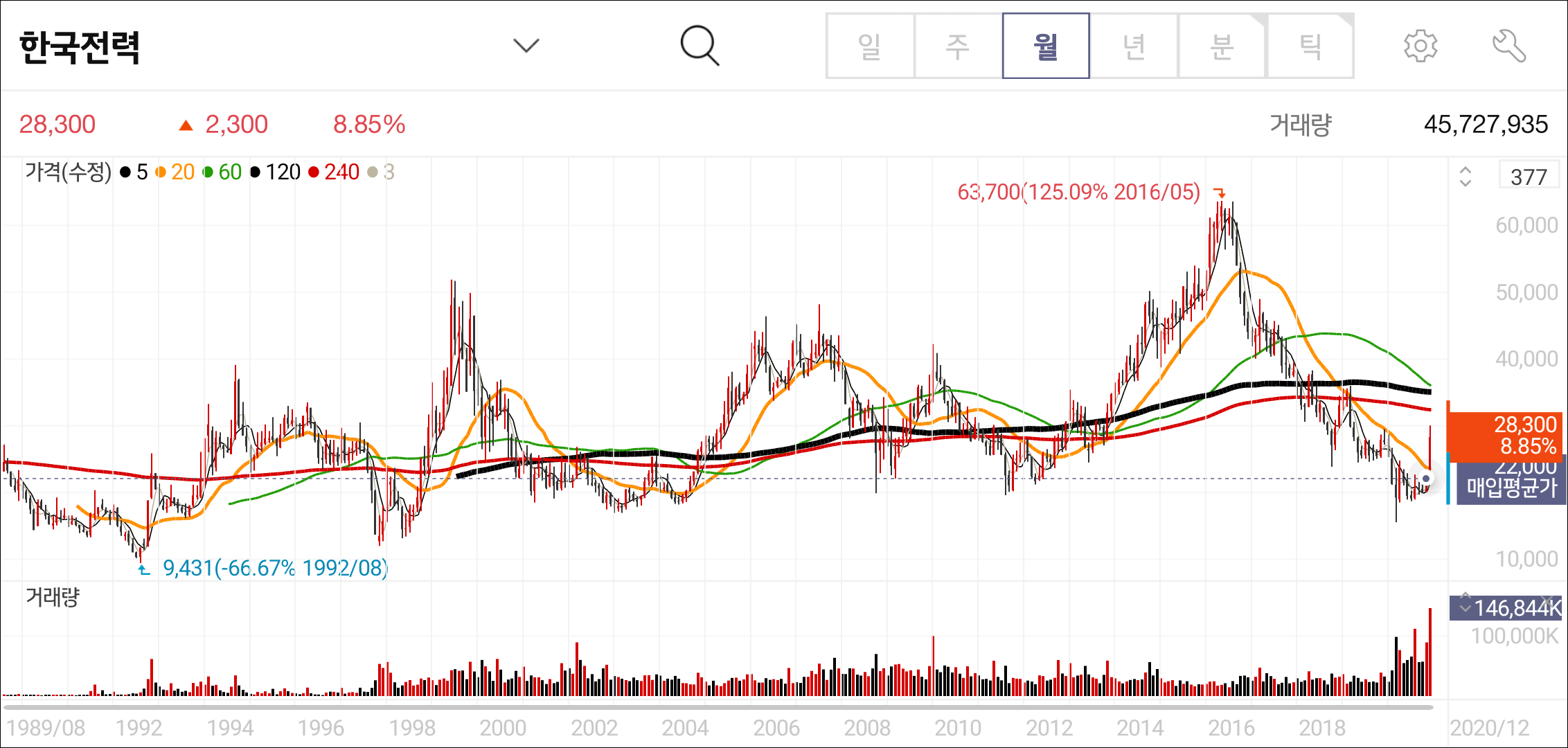The width and height of the screenshot is (1568, 748).
Task: Select the 월 (monthly) chart tab
Action: [1046, 46]
